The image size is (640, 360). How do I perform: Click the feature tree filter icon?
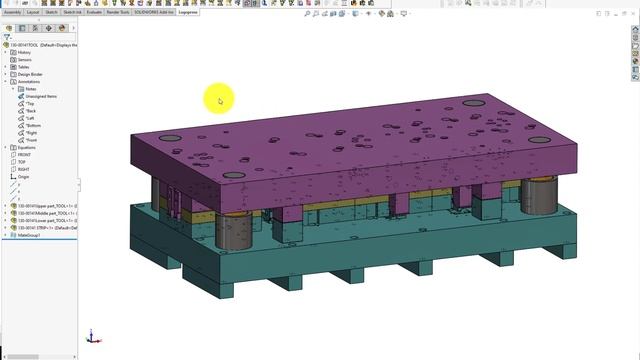pos(7,37)
